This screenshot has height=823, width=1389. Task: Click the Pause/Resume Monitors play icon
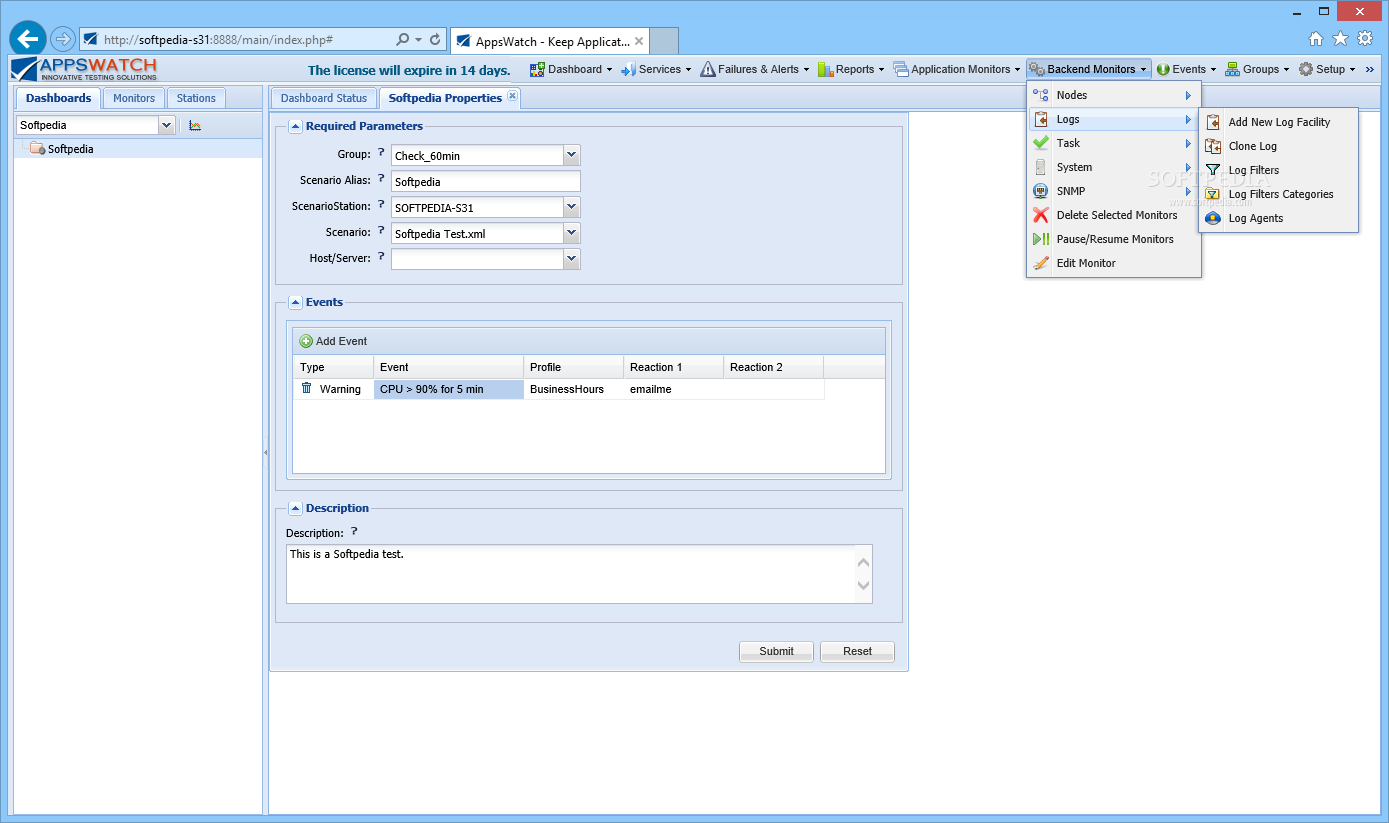coord(1040,239)
